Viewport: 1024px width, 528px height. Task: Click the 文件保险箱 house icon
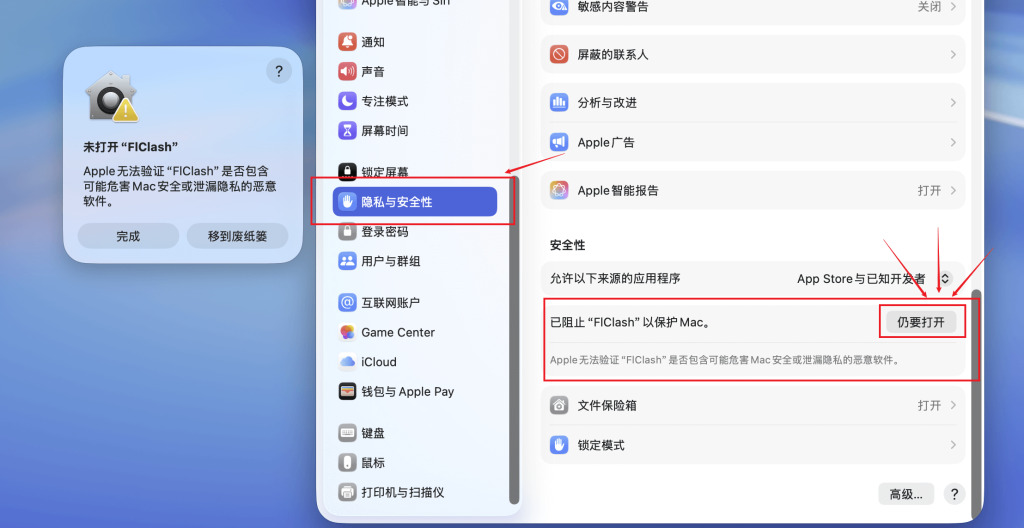559,405
